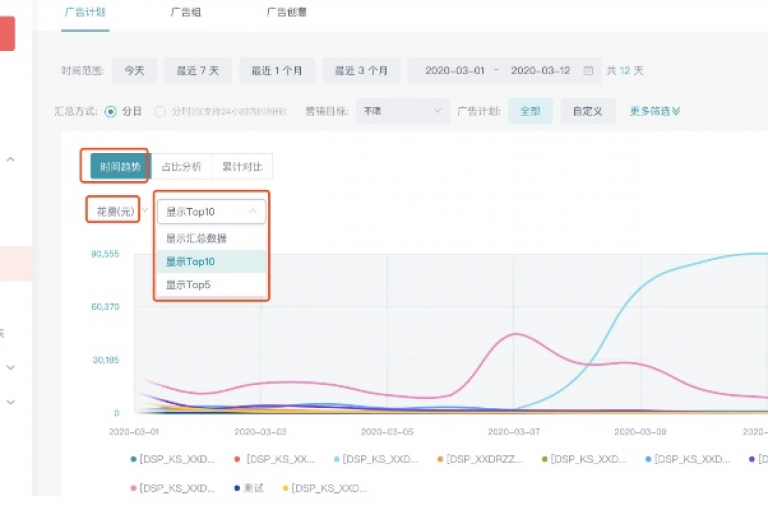Click start date 2020-03-01 field
The width and height of the screenshot is (768, 510).
pos(455,71)
